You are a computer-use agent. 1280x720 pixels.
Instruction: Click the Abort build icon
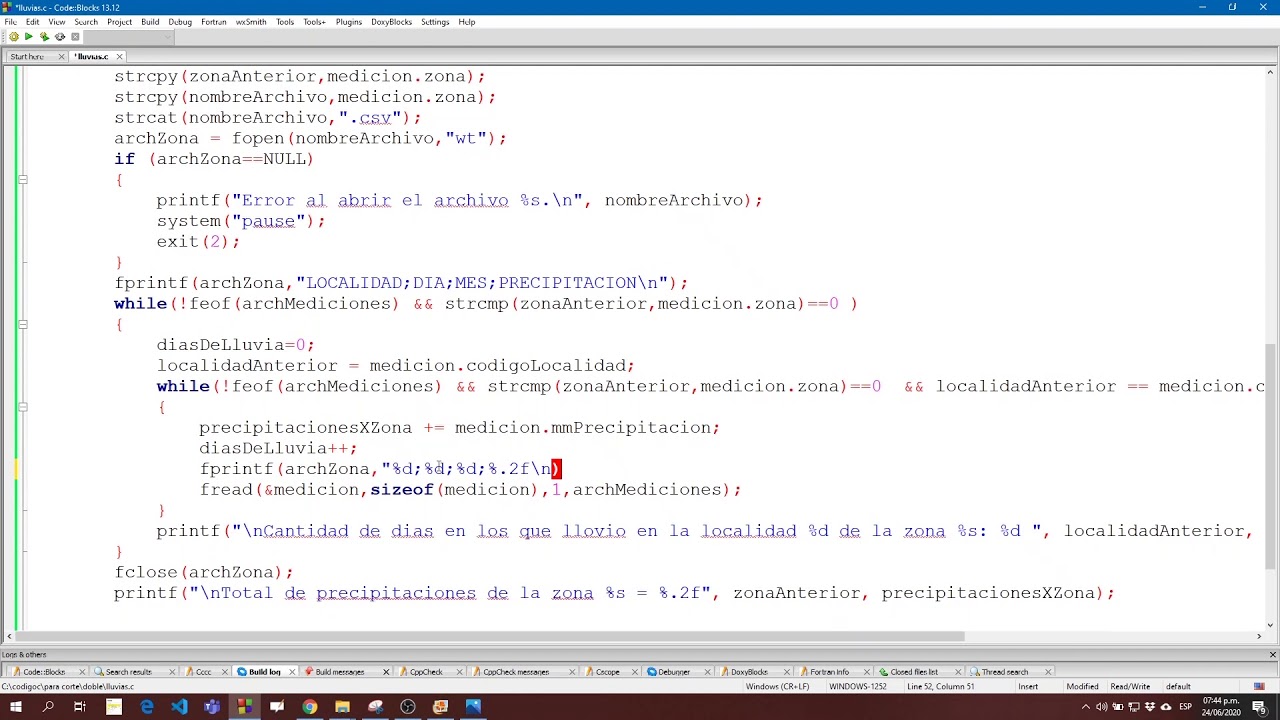(x=75, y=37)
